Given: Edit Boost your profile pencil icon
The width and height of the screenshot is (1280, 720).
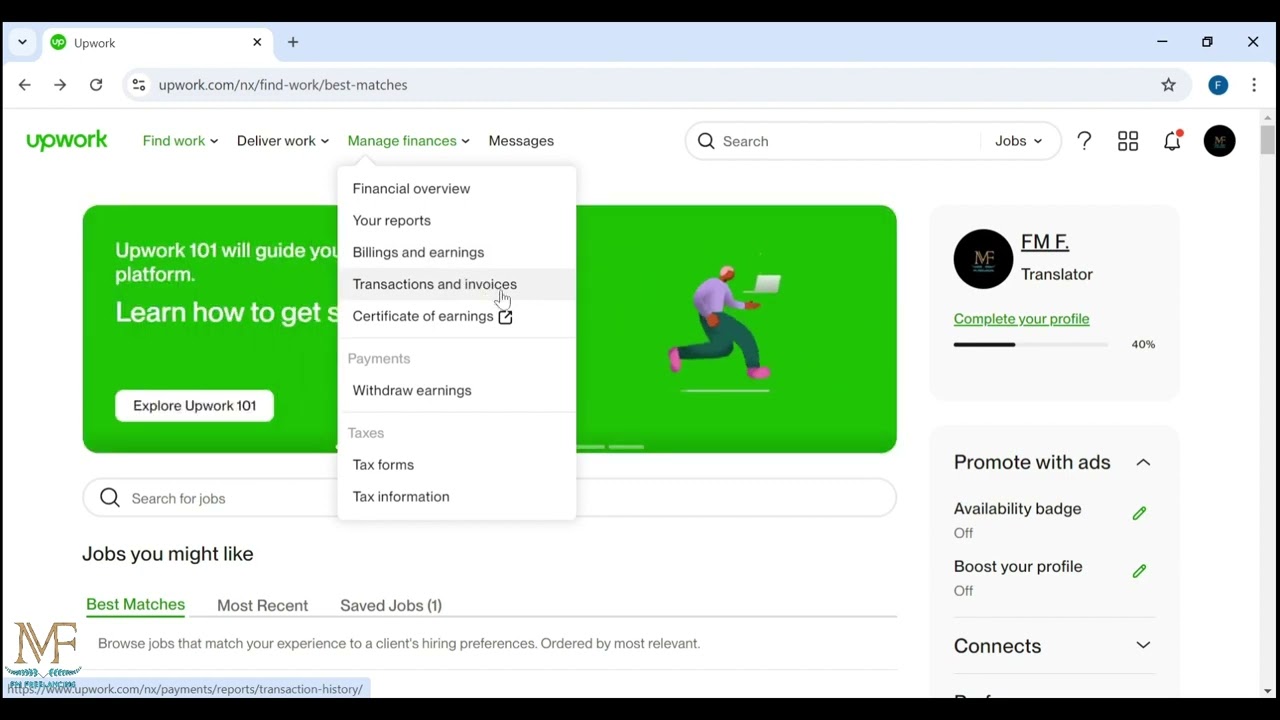Looking at the screenshot, I should [x=1139, y=571].
